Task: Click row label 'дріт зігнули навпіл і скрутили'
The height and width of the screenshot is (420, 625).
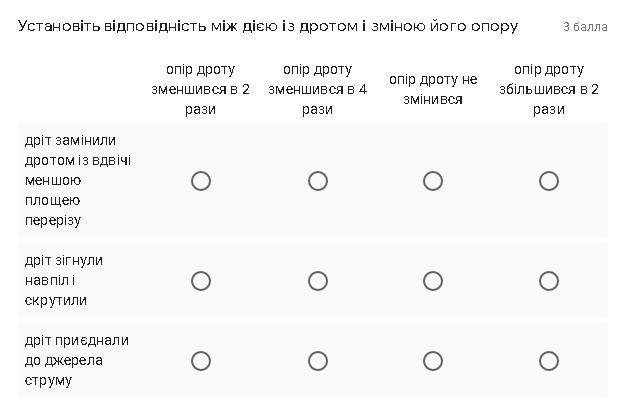Action: tap(64, 280)
